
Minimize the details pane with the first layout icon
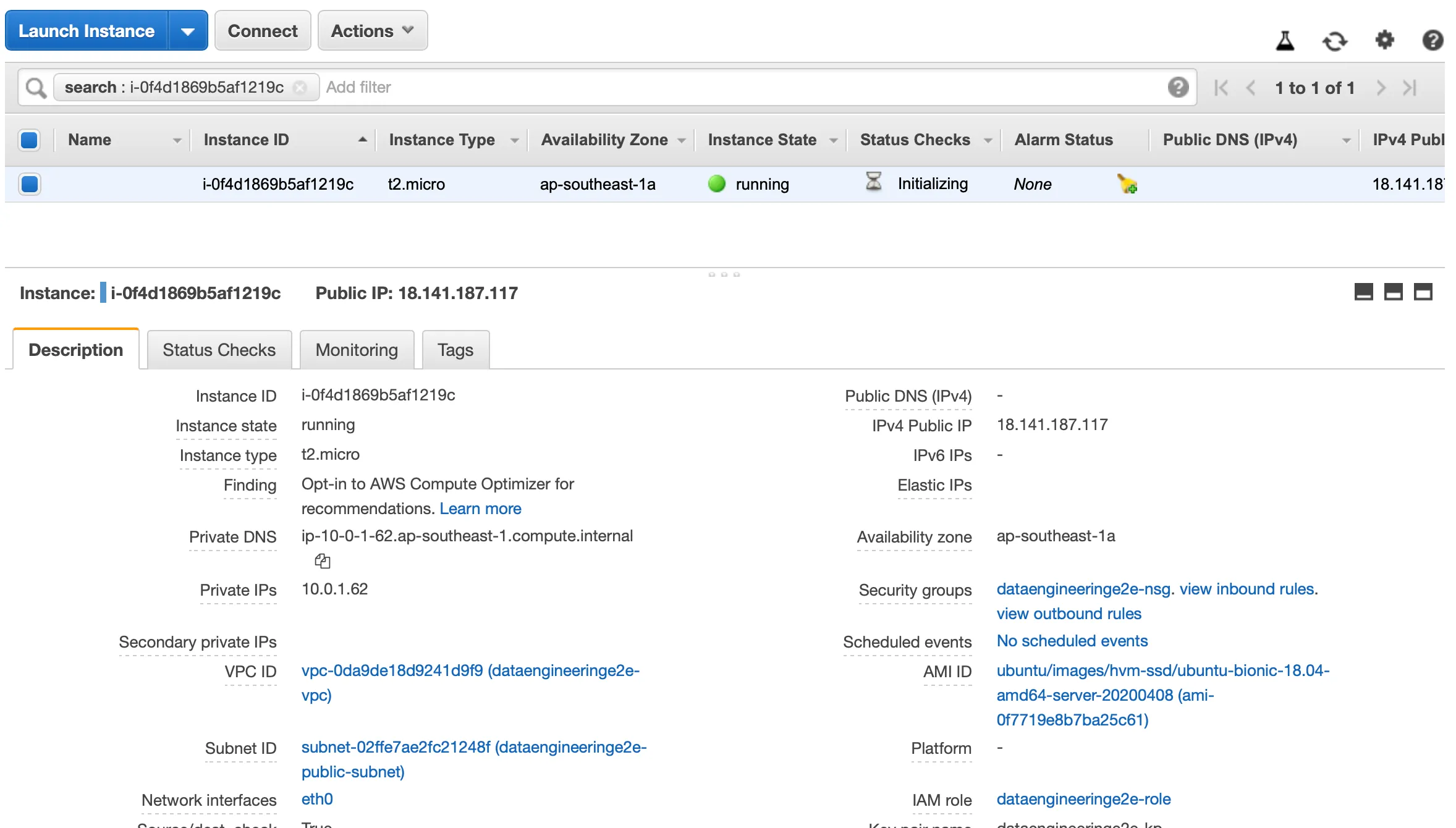(x=1363, y=292)
